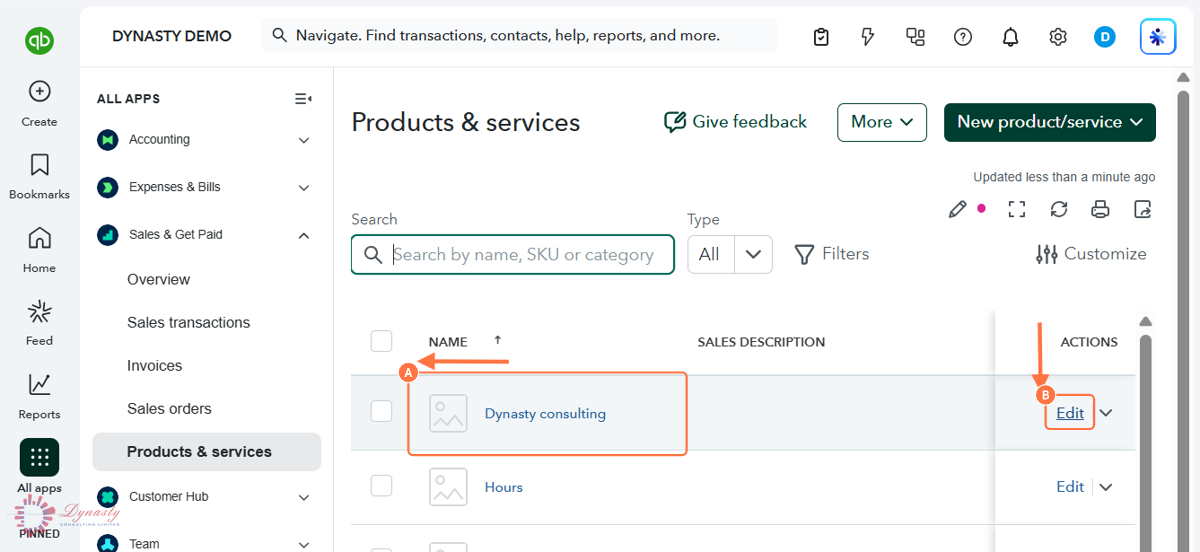Open actions arrow for Dynasty consulting
This screenshot has width=1200, height=552.
[1106, 413]
